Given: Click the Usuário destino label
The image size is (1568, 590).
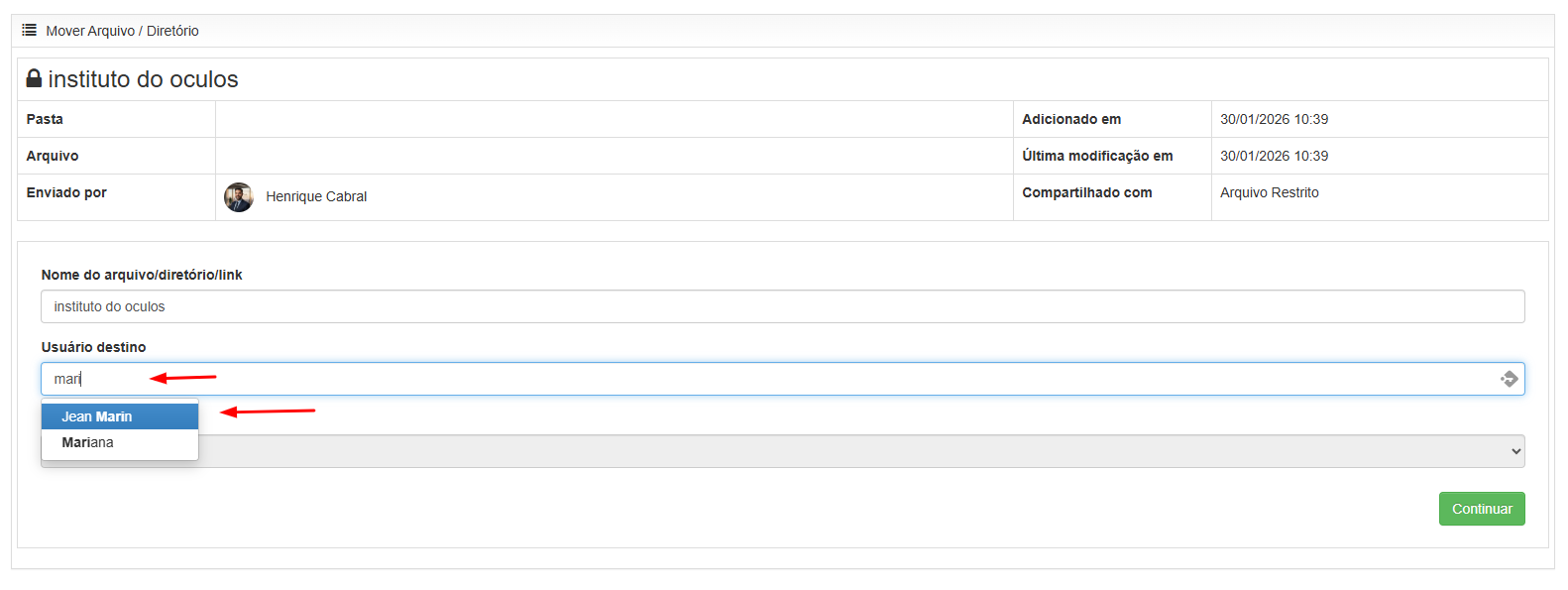Looking at the screenshot, I should coord(93,347).
